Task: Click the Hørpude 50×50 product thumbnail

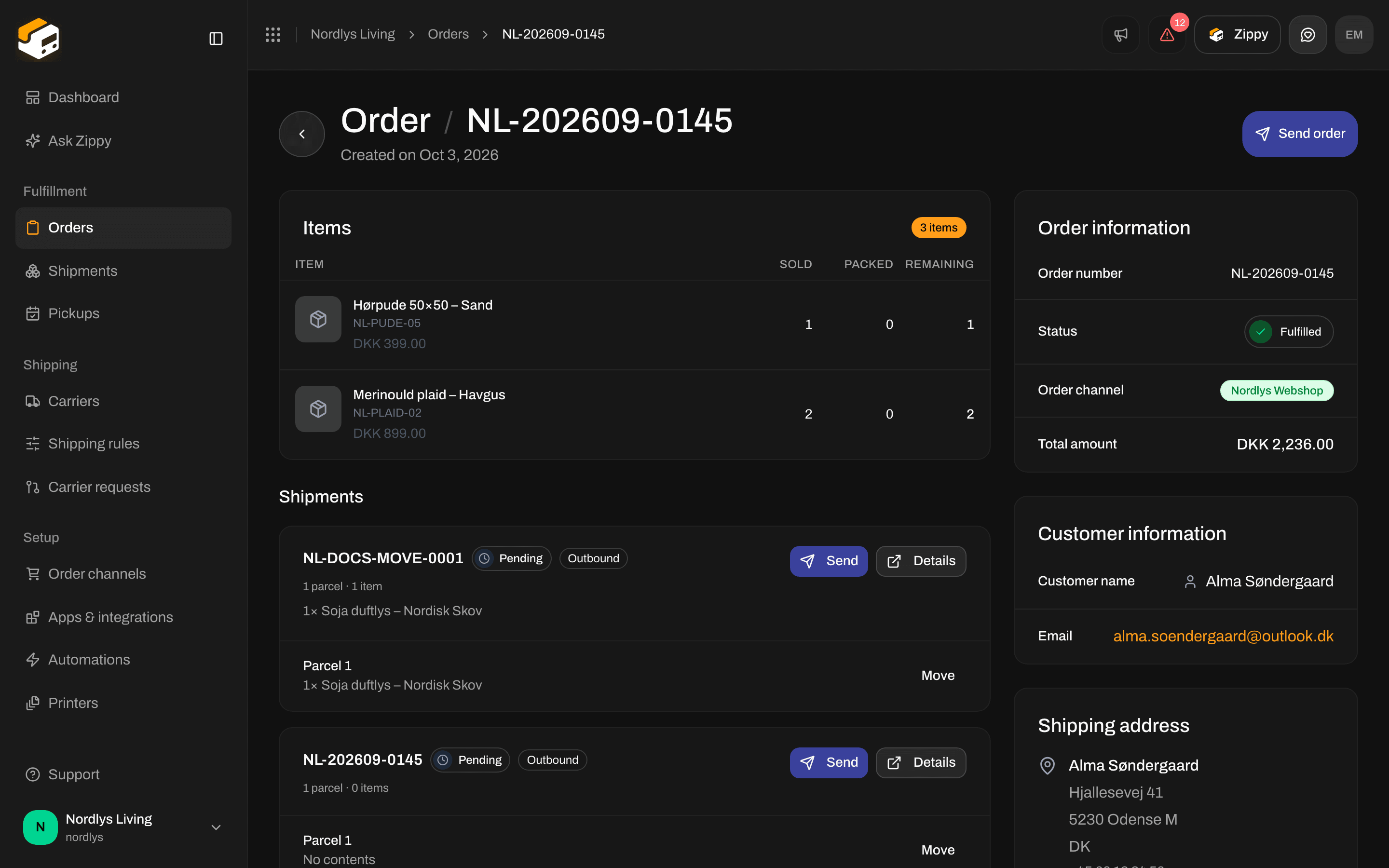Action: pyautogui.click(x=318, y=319)
